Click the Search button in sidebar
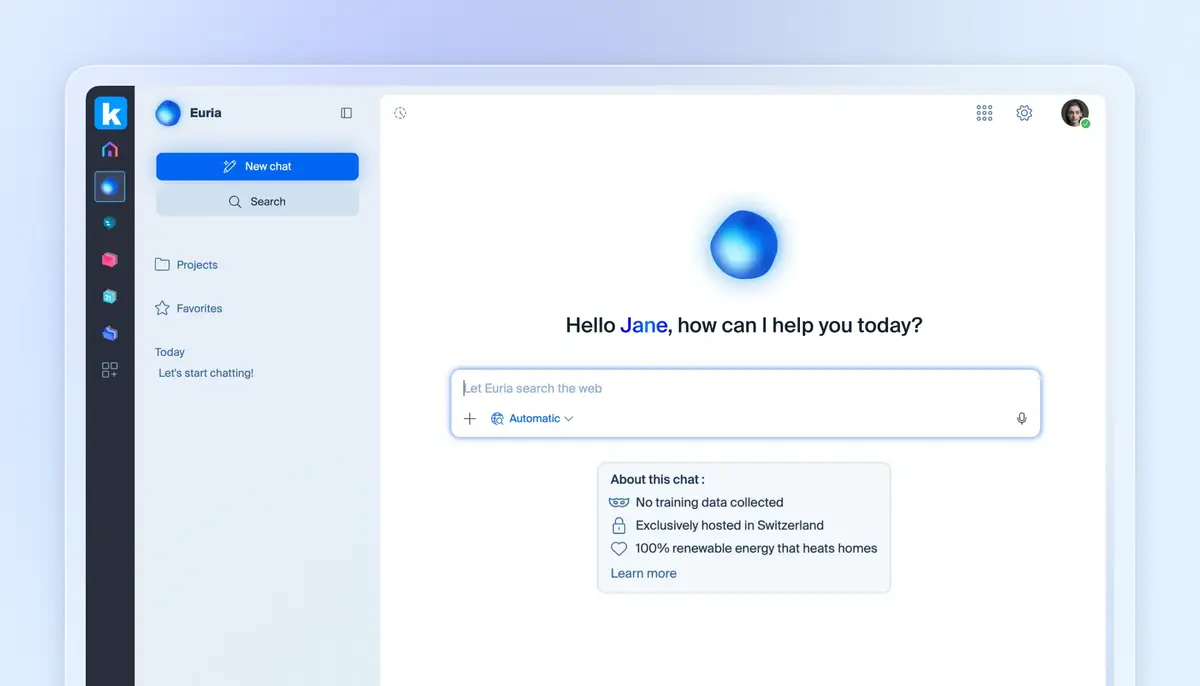Image resolution: width=1200 pixels, height=686 pixels. click(257, 202)
